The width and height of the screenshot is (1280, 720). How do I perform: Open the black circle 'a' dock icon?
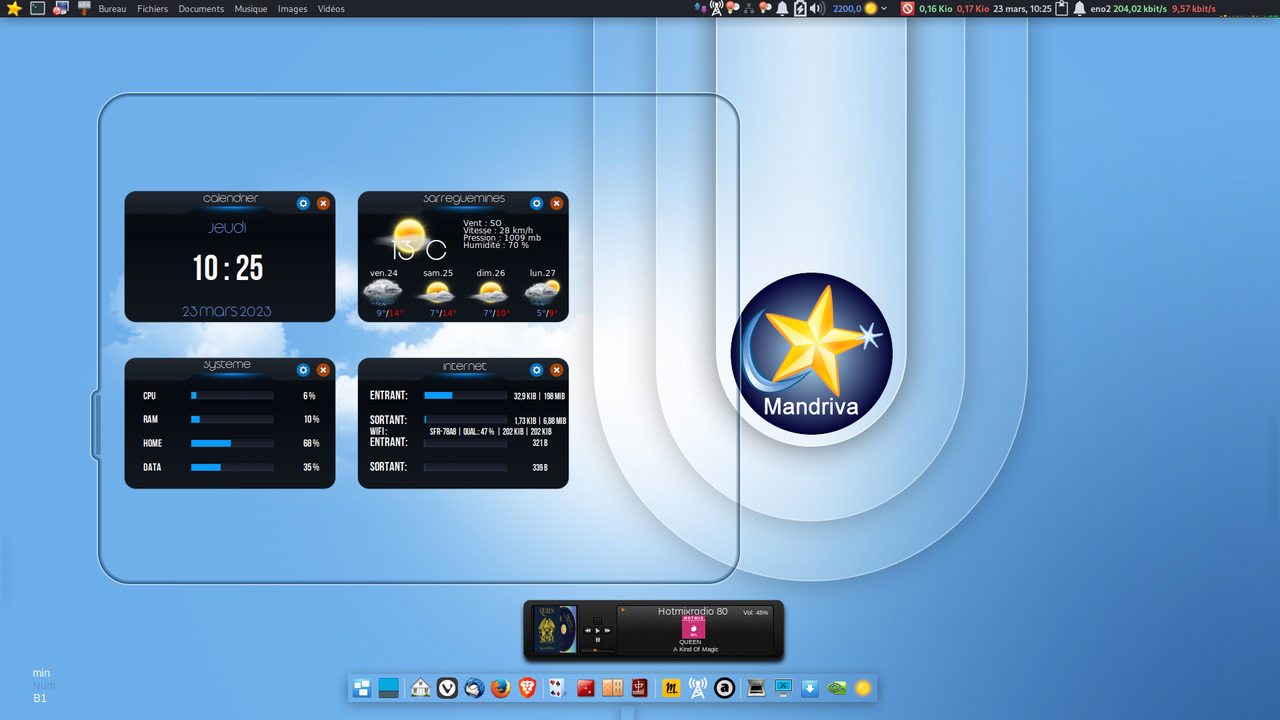coord(725,688)
